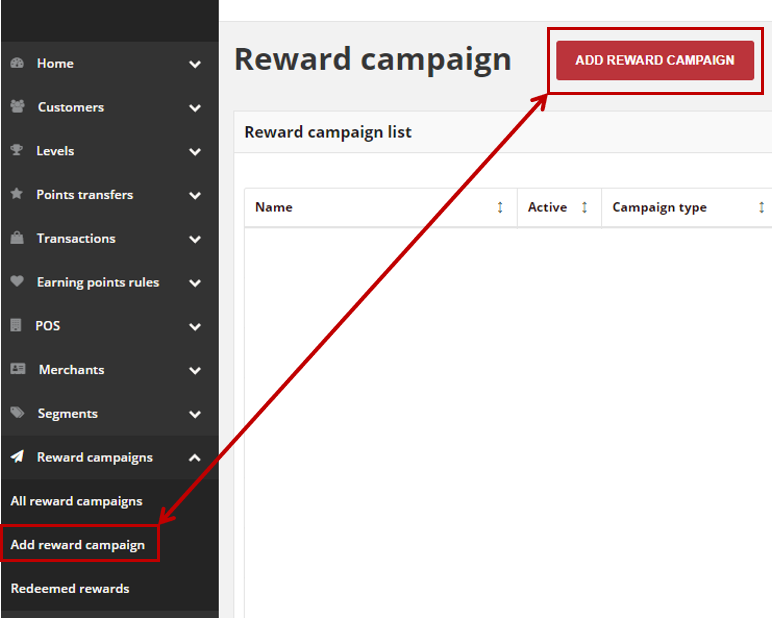Click the Customers group icon
Screen dimensions: 773x618
[18, 106]
